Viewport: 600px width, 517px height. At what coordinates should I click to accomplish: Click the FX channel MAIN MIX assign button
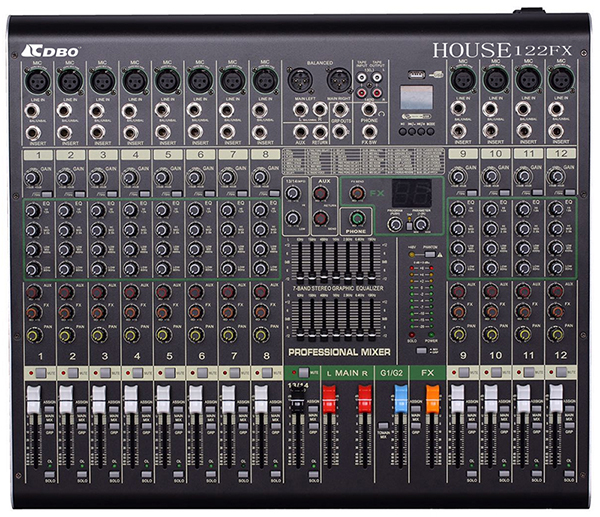click(416, 408)
